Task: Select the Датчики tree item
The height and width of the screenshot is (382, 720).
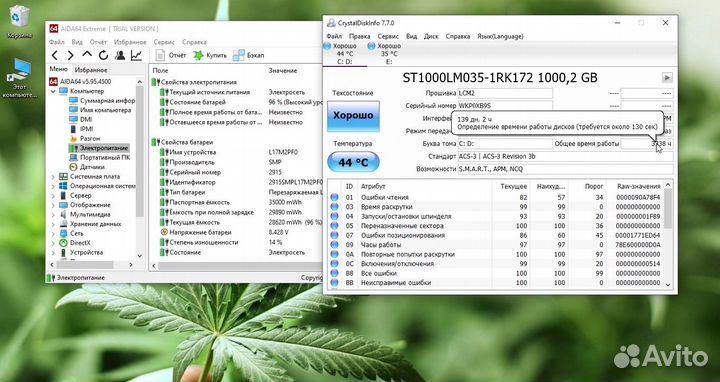Action: tap(87, 167)
